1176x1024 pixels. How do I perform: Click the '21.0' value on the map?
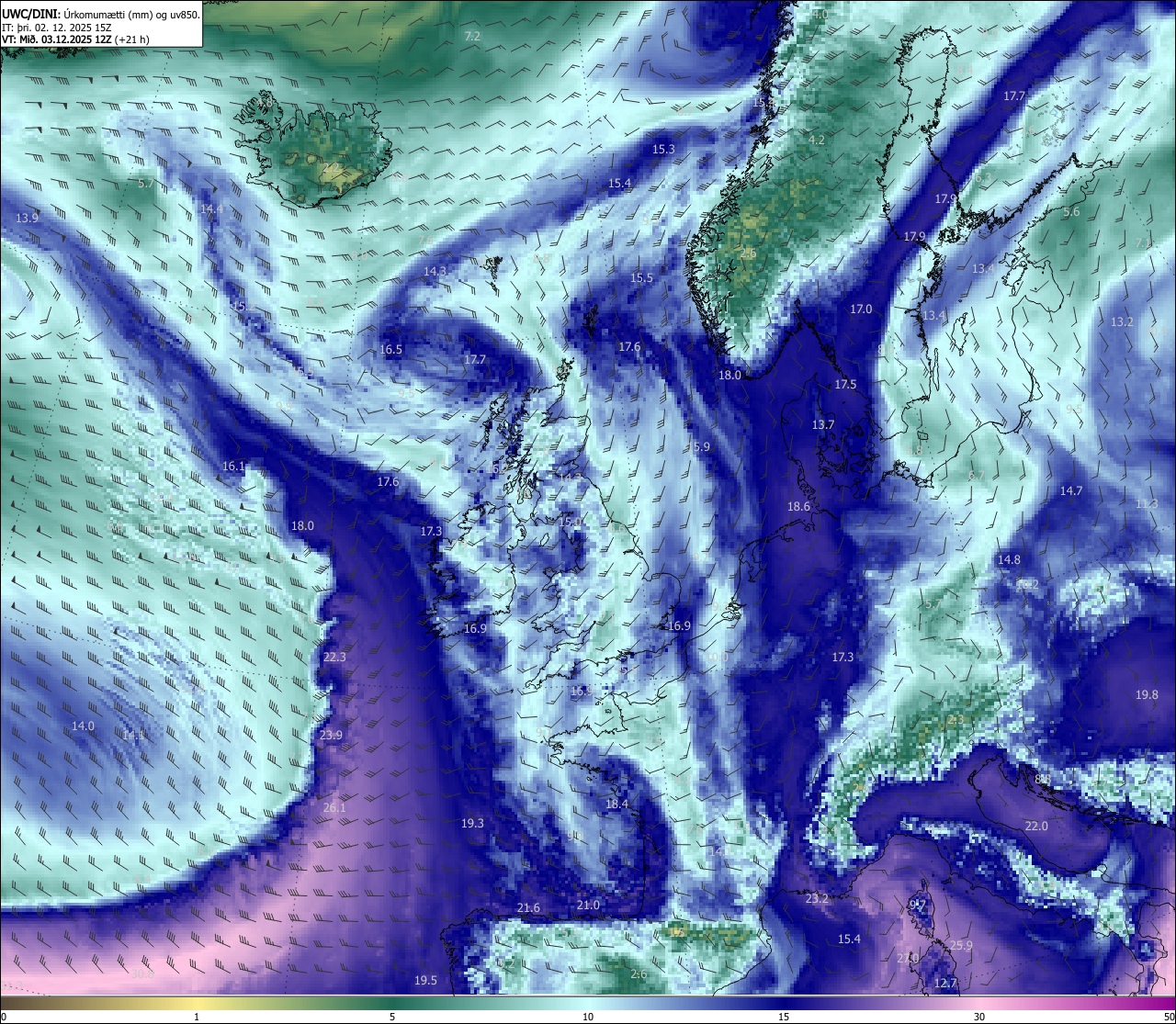pos(588,905)
